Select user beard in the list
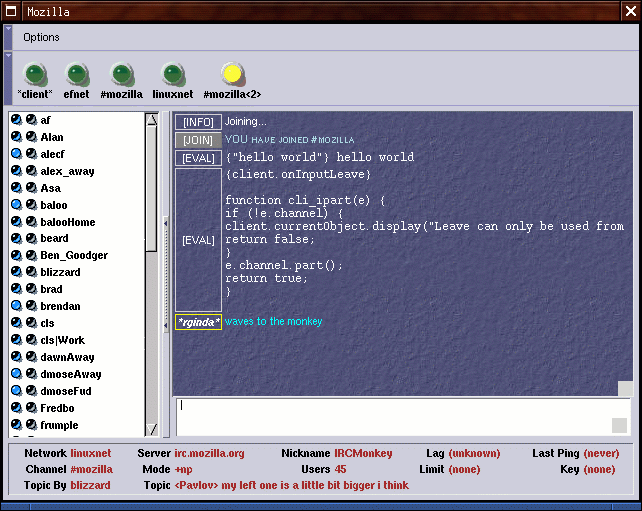The image size is (642, 511). point(54,238)
